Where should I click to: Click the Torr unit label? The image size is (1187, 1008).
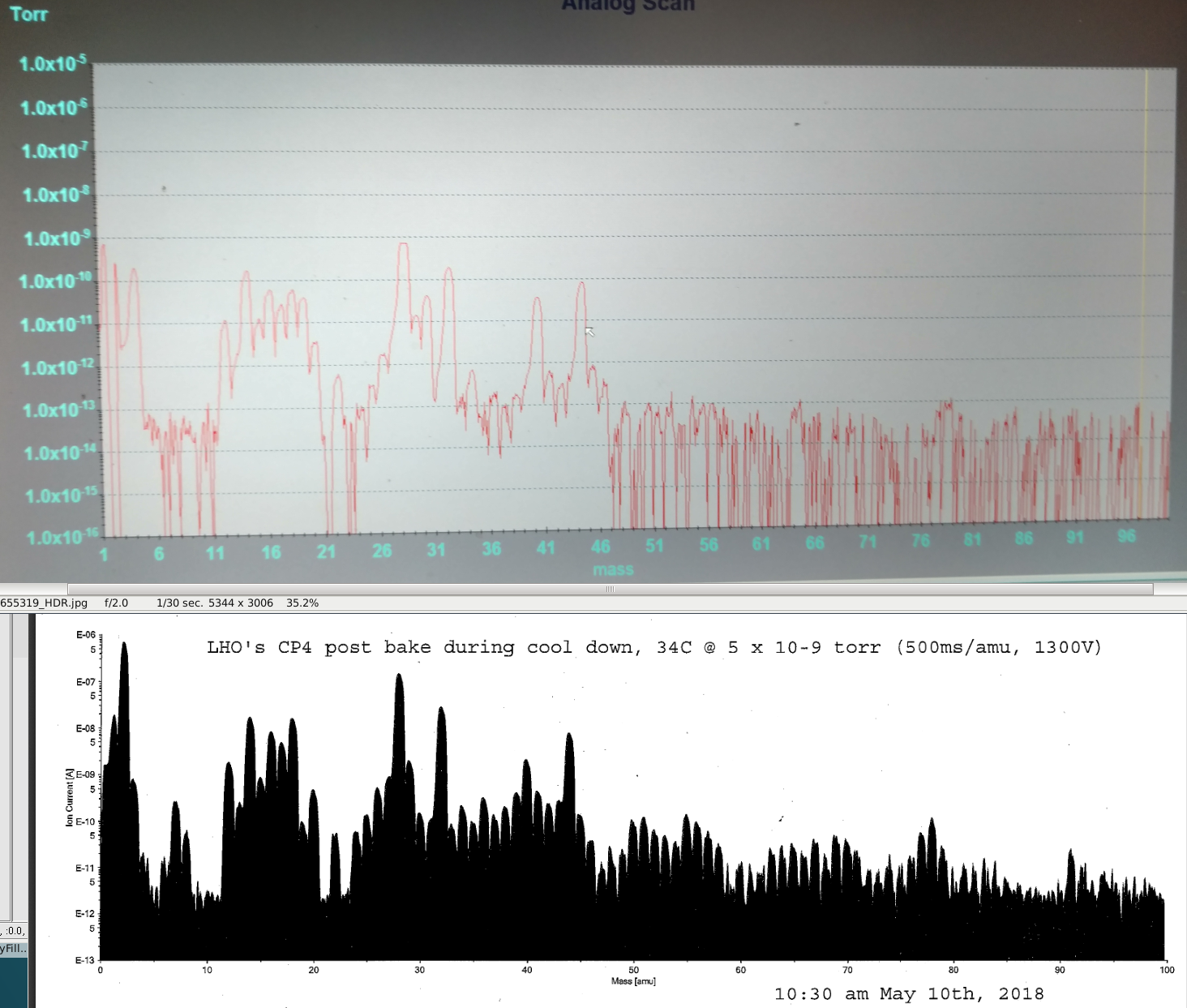click(x=29, y=15)
